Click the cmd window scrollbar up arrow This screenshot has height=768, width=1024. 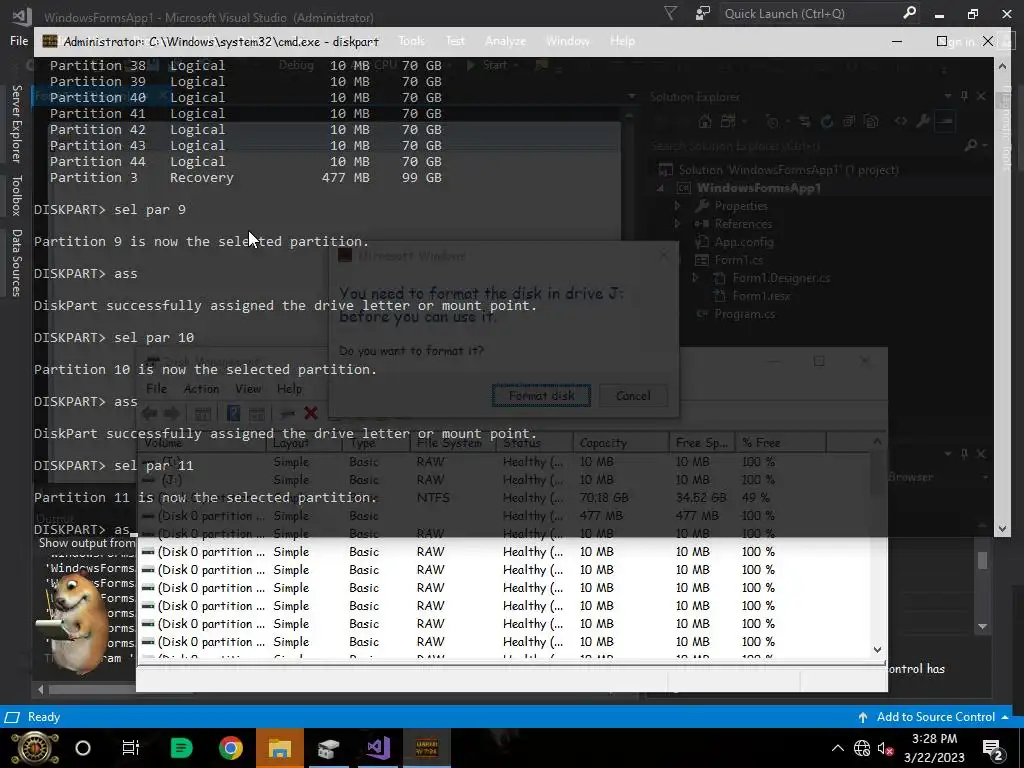click(1002, 65)
